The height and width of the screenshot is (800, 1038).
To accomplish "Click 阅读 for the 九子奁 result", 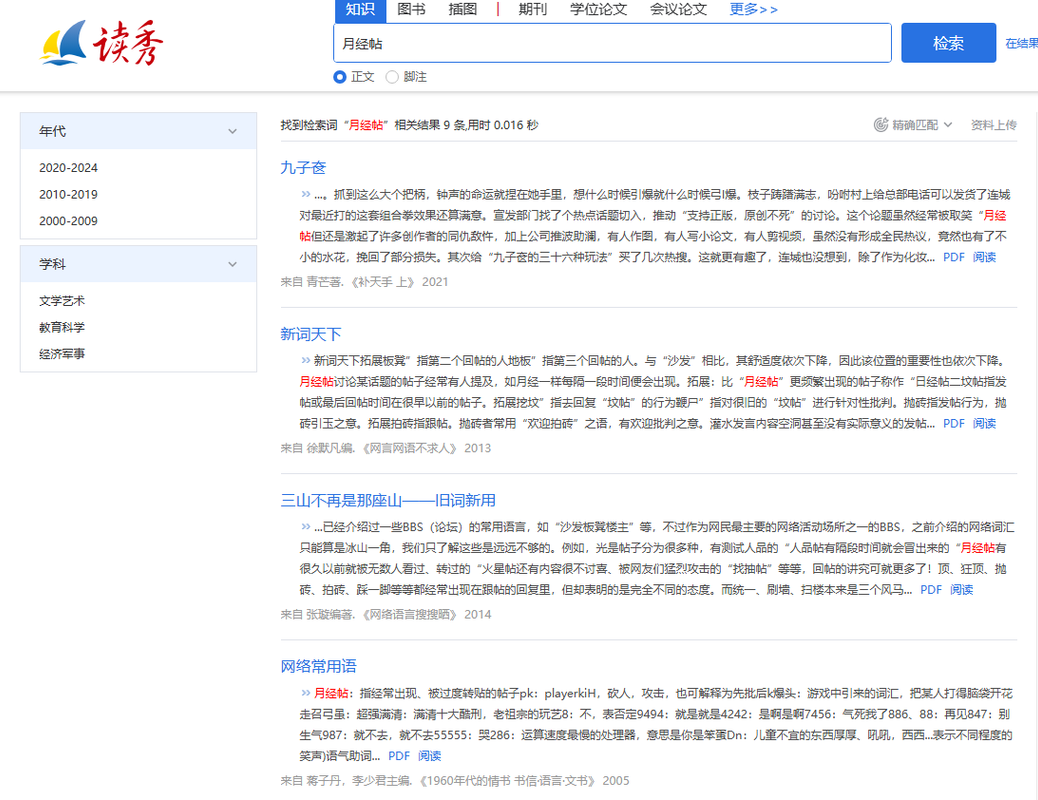I will coord(984,257).
